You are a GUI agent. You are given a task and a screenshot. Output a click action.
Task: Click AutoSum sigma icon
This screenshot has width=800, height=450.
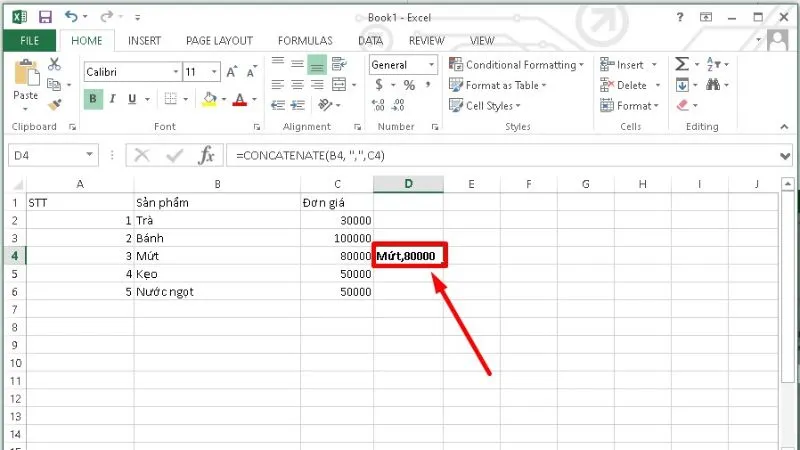click(x=682, y=64)
